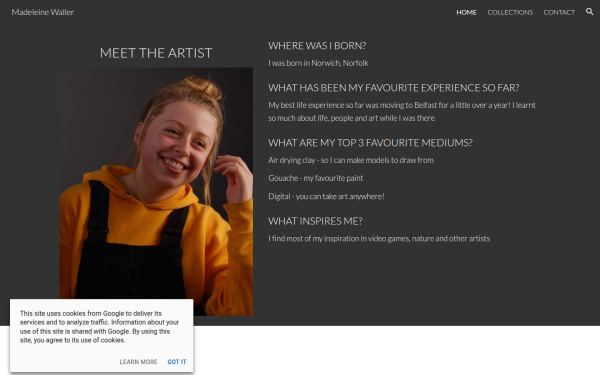The width and height of the screenshot is (600, 375).
Task: Click the 'Air drying clay' line
Action: (x=351, y=160)
